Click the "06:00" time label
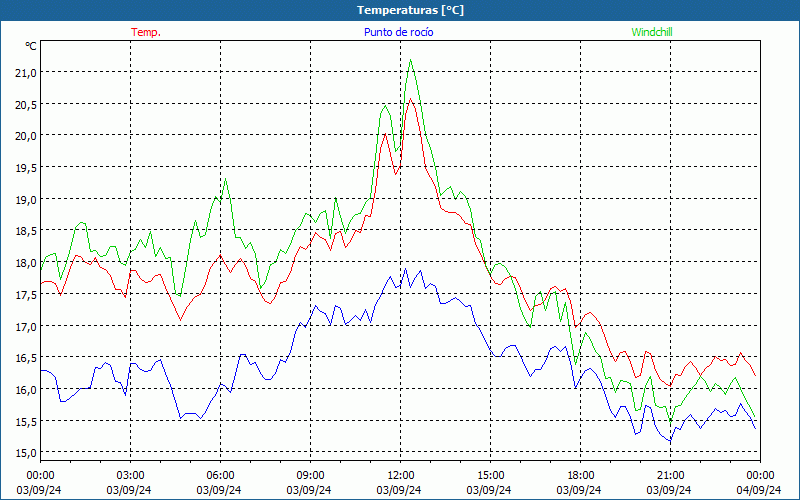800x500 pixels. click(220, 476)
